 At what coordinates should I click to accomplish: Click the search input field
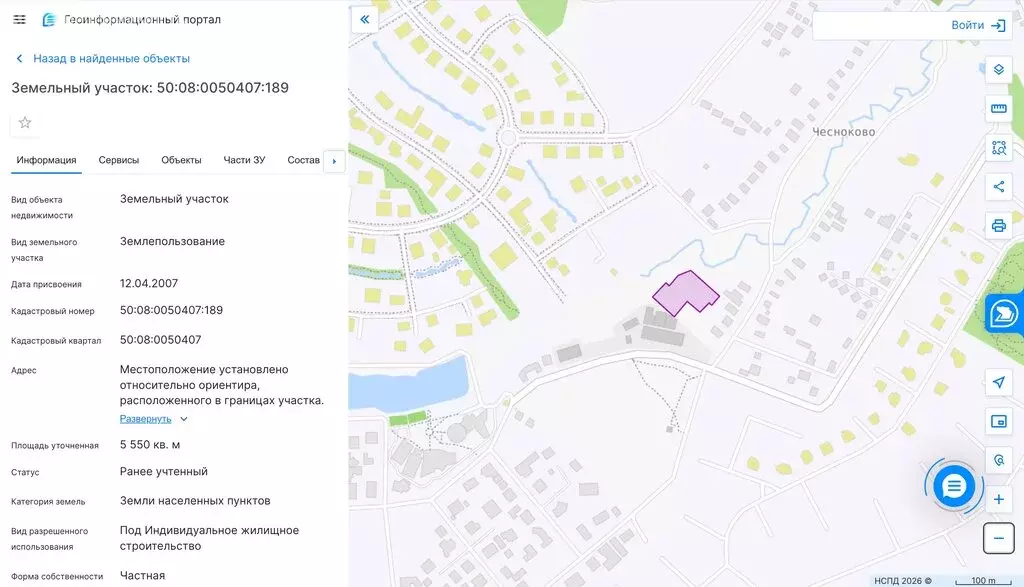coord(878,25)
